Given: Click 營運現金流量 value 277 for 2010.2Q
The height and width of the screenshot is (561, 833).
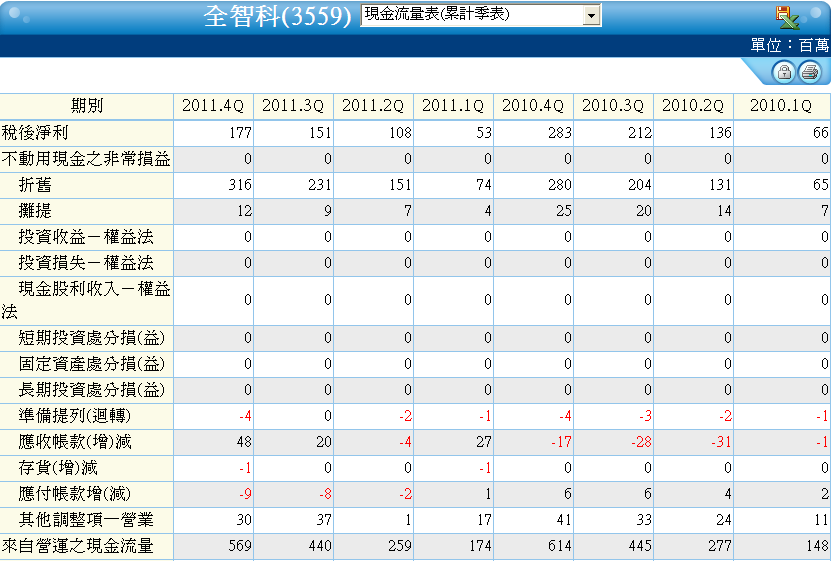Looking at the screenshot, I should click(x=720, y=546).
